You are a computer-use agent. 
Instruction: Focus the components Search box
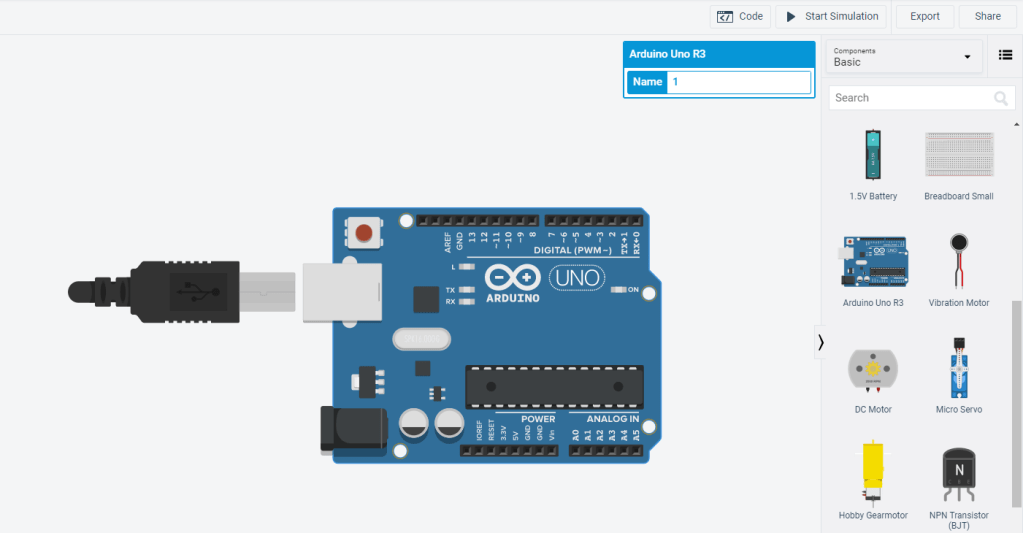910,98
